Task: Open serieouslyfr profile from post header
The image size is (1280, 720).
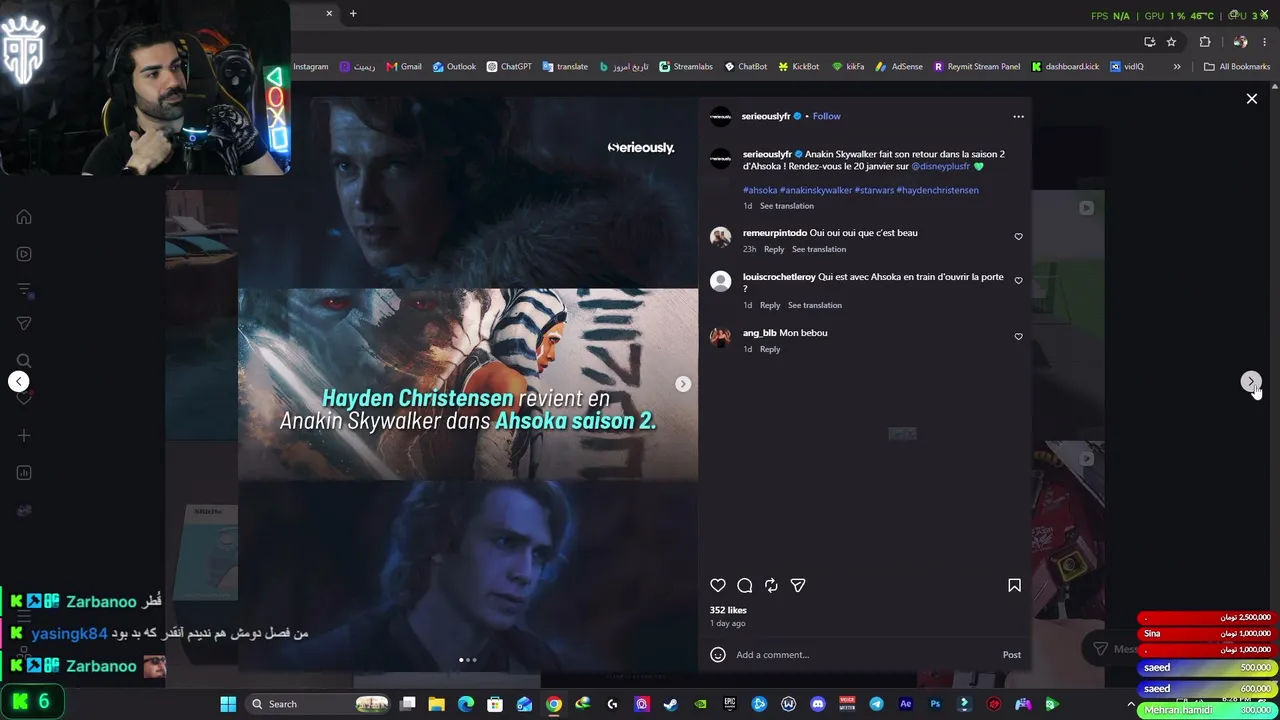Action: pos(766,117)
